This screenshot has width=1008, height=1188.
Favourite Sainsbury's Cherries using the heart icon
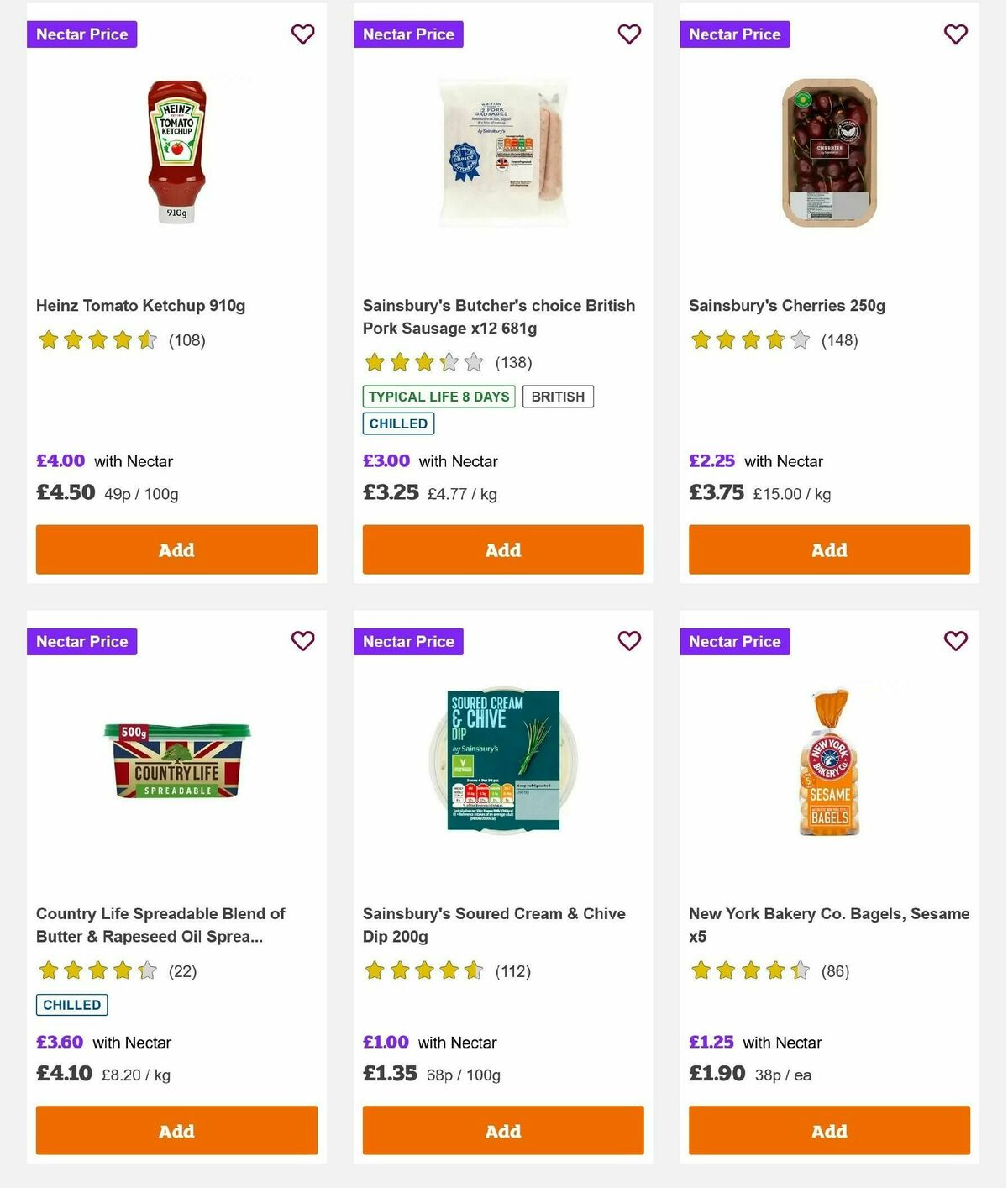(954, 34)
